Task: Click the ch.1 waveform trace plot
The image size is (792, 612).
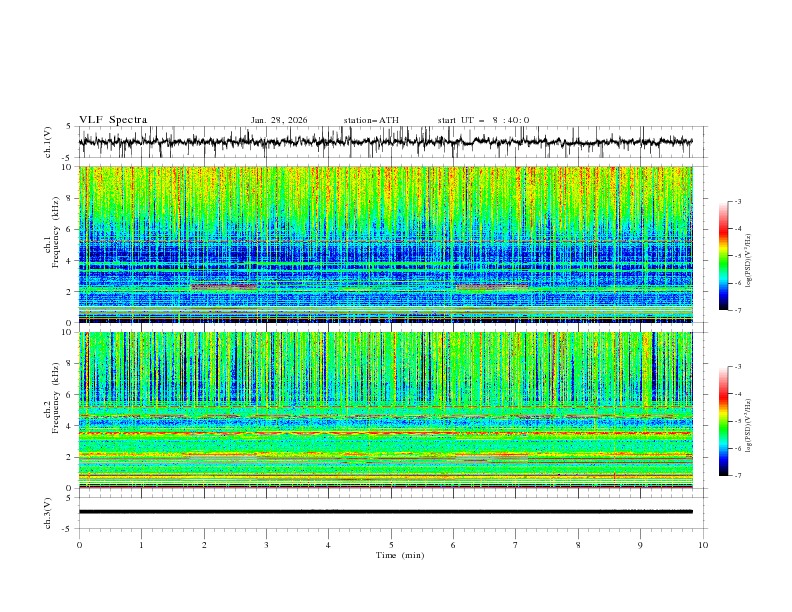Action: (385, 142)
